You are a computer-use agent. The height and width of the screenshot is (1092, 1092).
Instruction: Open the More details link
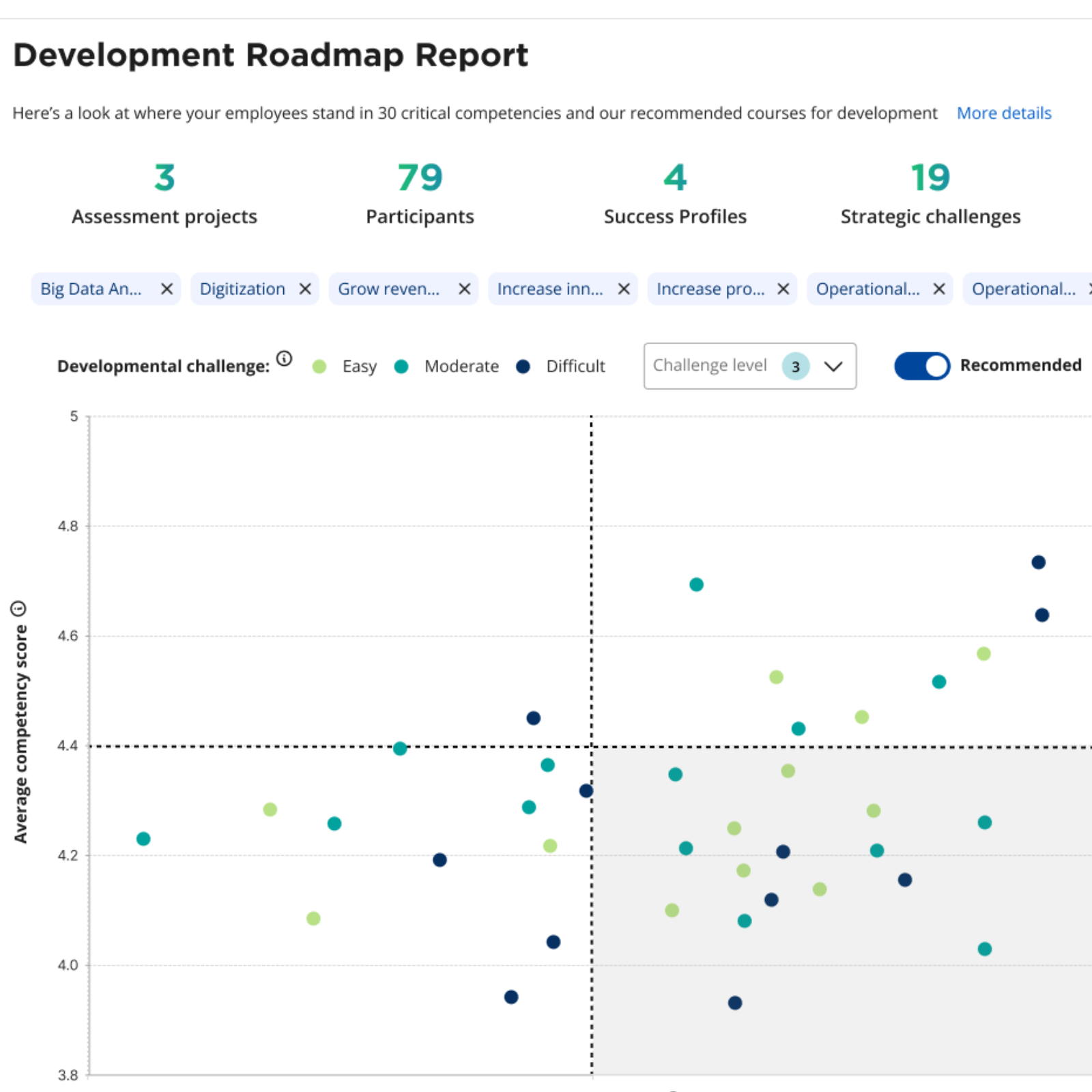pos(1004,113)
